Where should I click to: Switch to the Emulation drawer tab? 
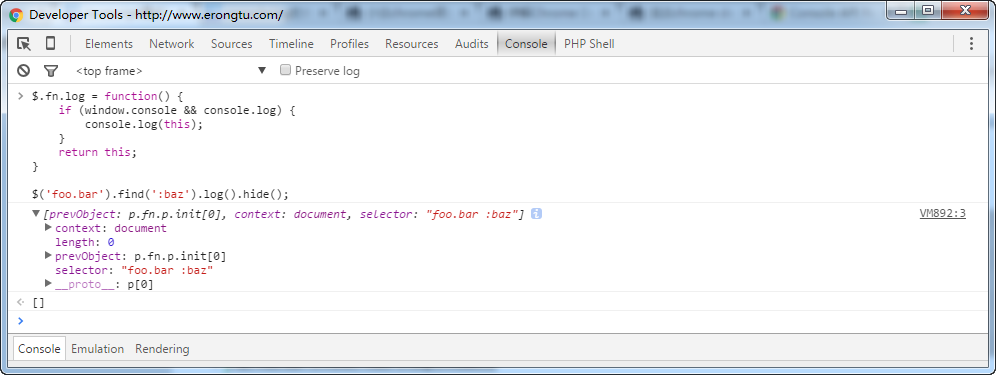tap(97, 349)
